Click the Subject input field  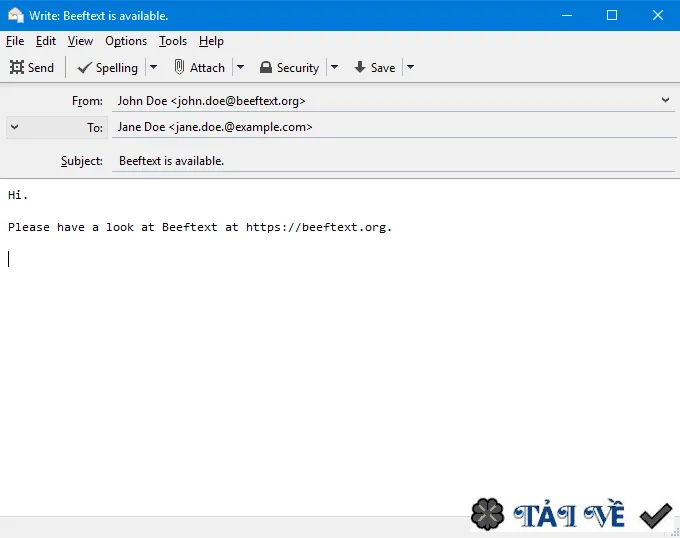tap(394, 161)
